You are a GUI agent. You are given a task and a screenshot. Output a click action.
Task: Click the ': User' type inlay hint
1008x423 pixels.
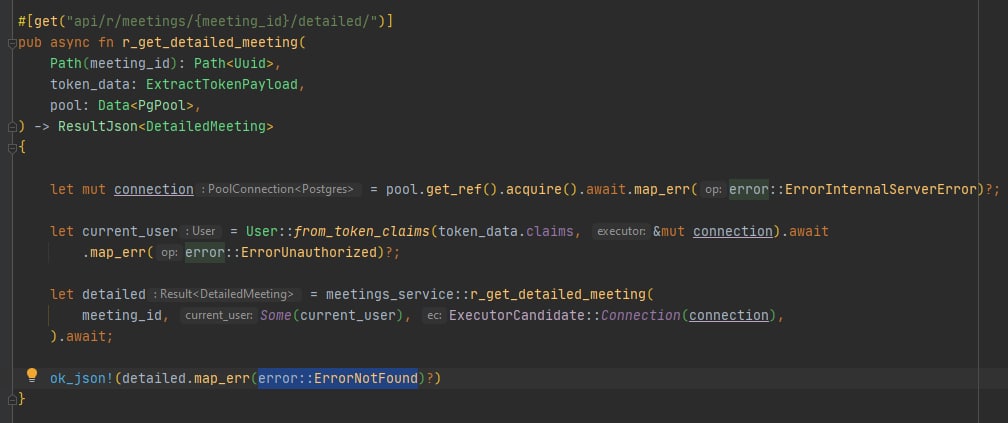(x=202, y=231)
